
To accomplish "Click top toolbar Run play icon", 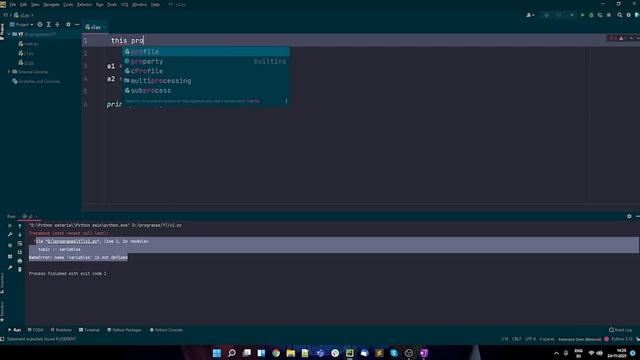I will 582,15.
